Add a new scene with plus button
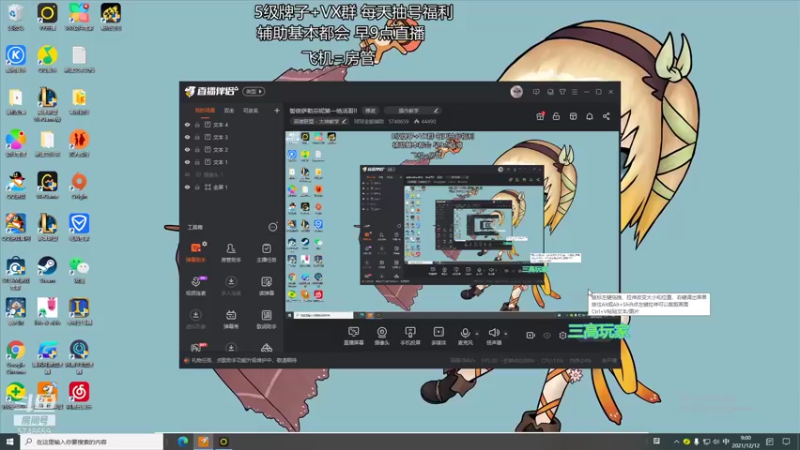Screen dimensions: 800x450 click(277, 110)
